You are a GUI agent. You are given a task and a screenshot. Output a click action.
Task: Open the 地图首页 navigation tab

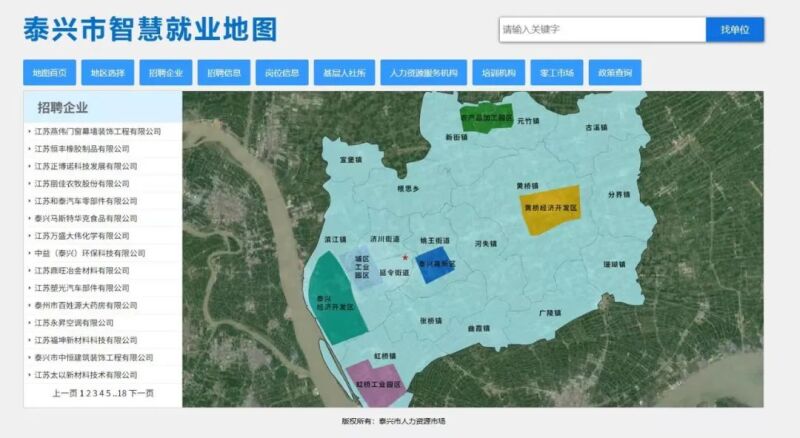pos(49,73)
